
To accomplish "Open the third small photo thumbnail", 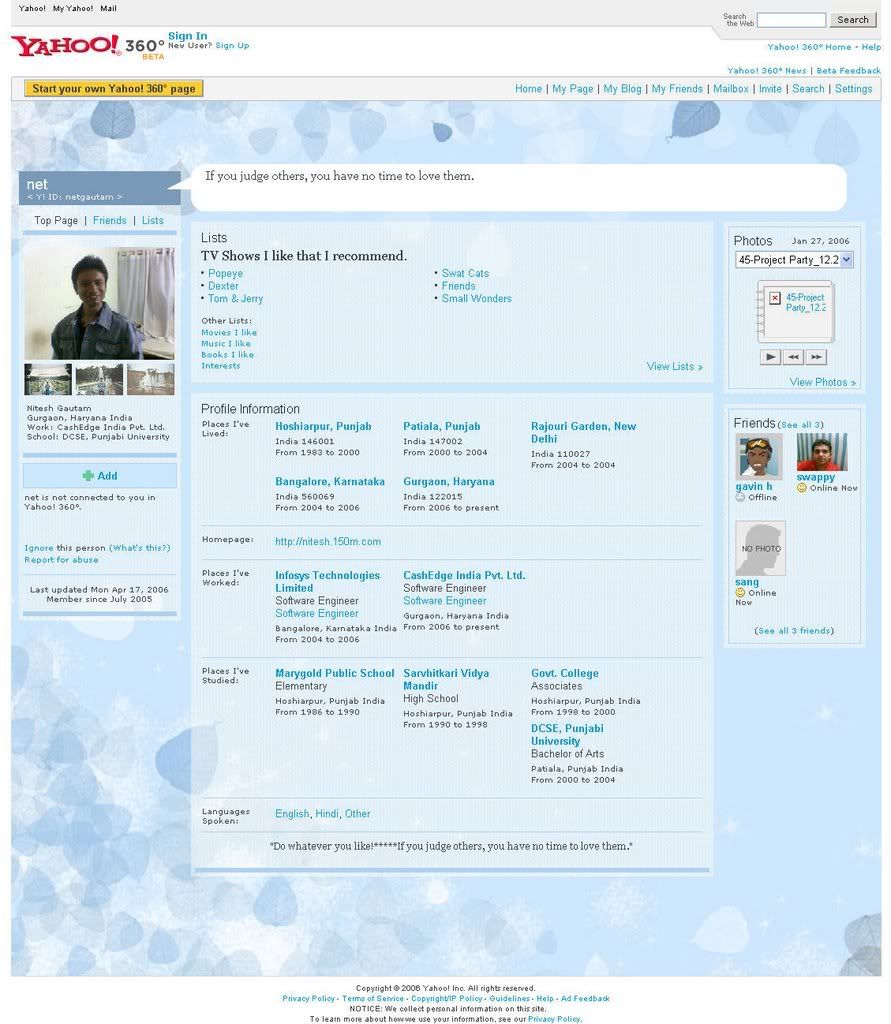I will pos(151,379).
